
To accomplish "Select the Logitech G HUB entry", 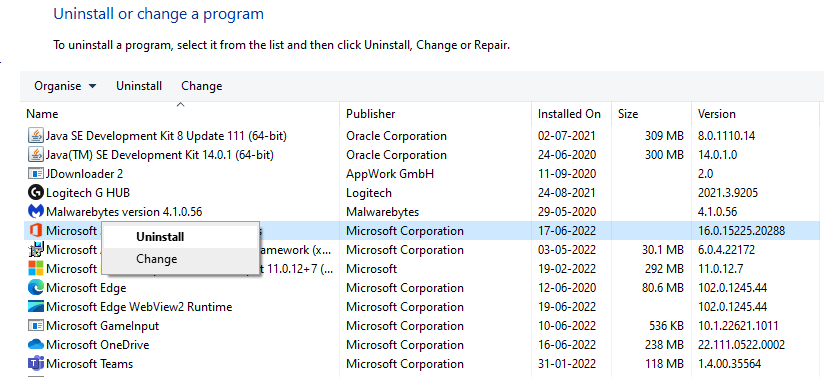I will [88, 192].
